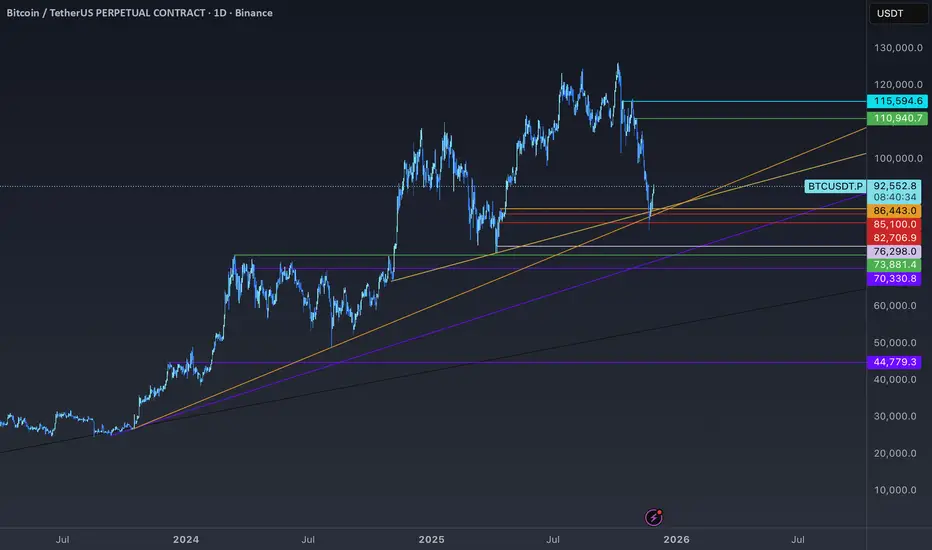
Task: Click the 60,000.0 price axis value
Action: (895, 306)
